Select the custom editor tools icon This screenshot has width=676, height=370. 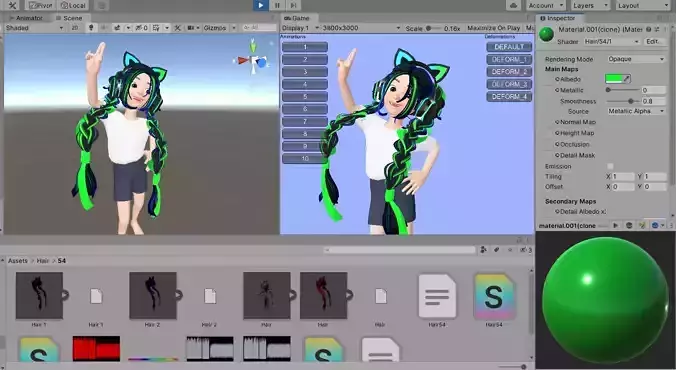(13, 5)
